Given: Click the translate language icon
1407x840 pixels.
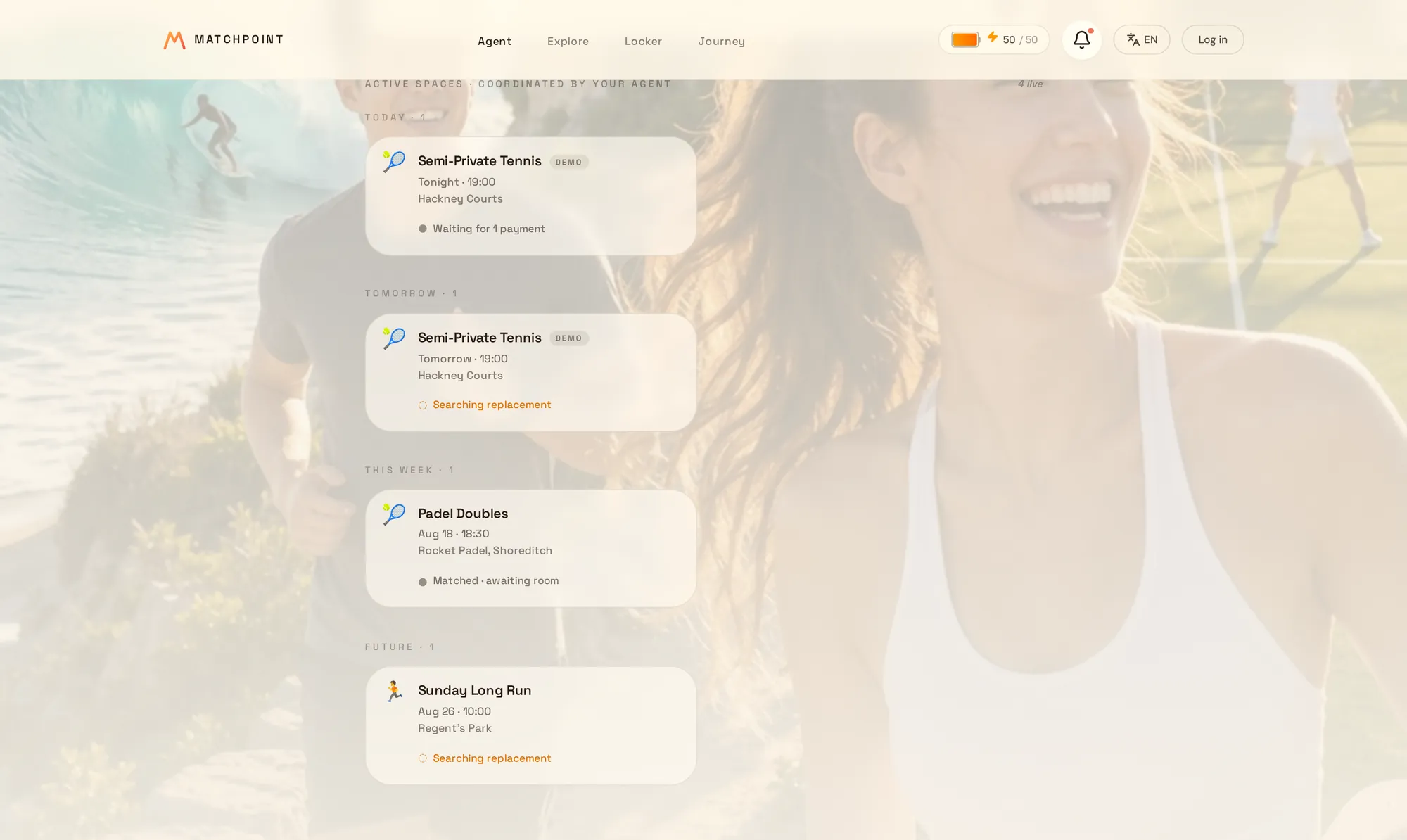Looking at the screenshot, I should 1133,39.
